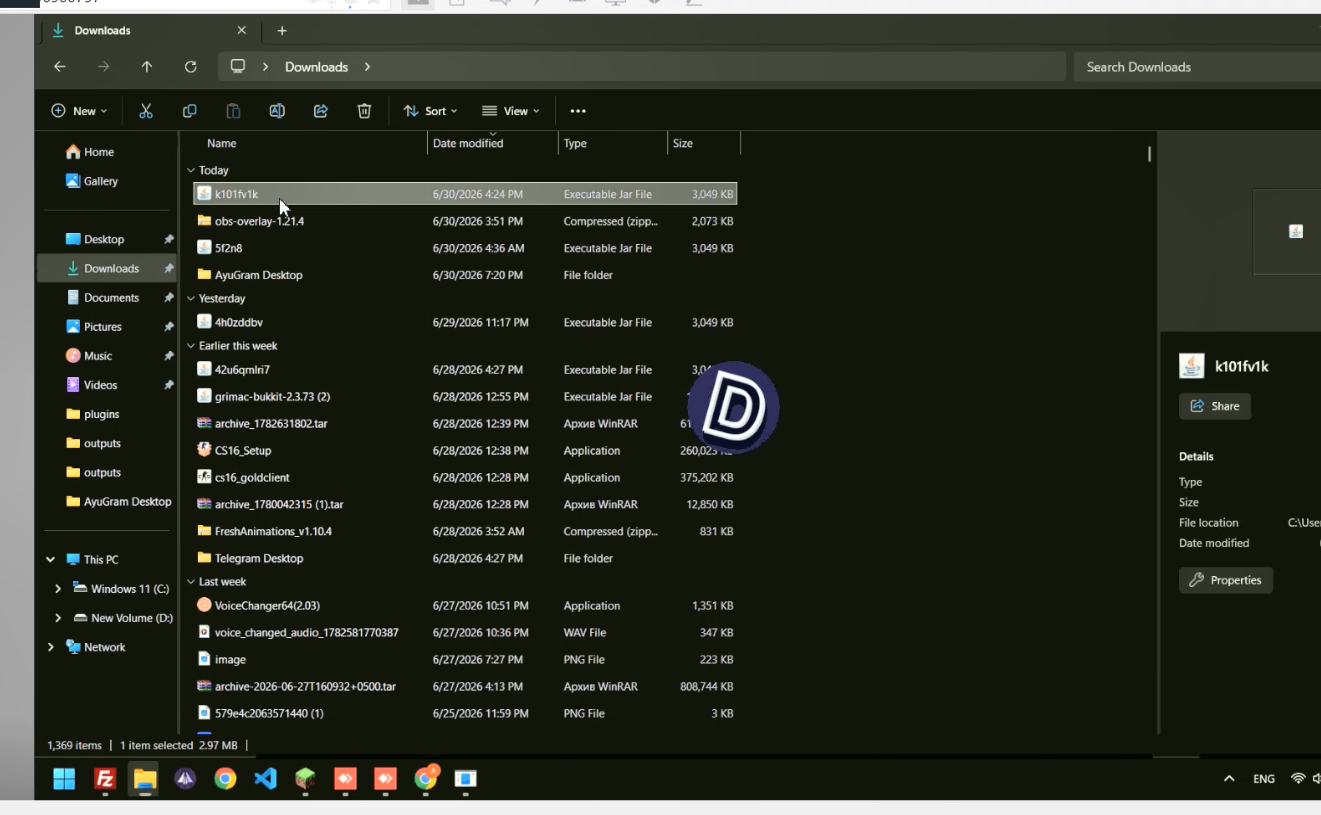Go up one folder with Up arrow

pyautogui.click(x=147, y=67)
